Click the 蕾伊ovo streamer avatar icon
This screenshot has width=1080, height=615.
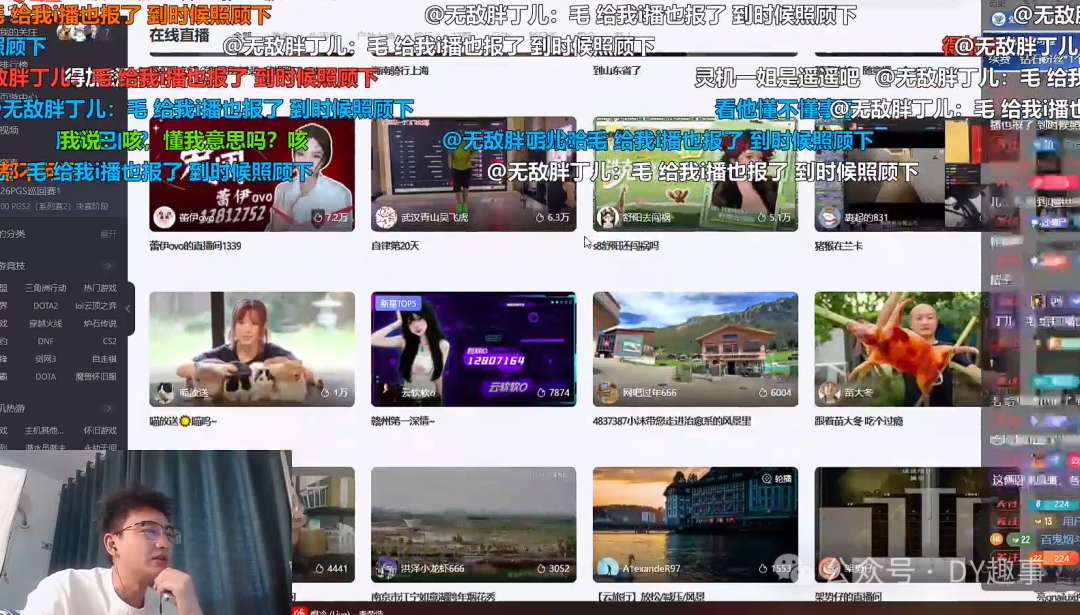[x=164, y=218]
